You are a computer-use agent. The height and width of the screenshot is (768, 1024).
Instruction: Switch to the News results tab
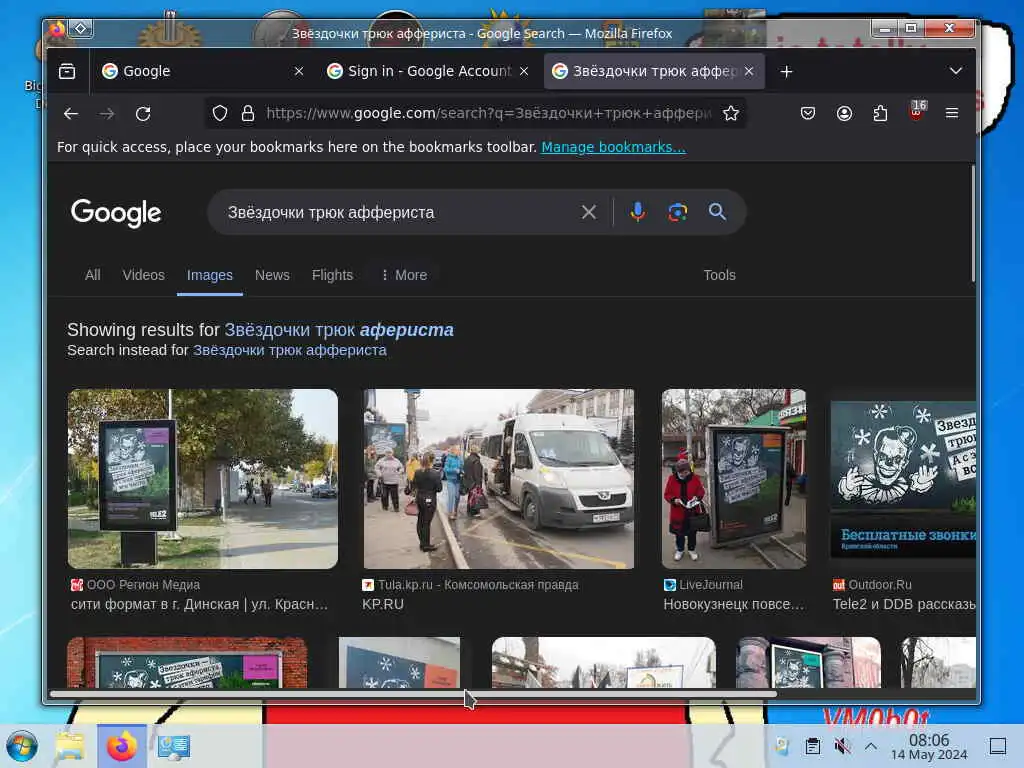(272, 276)
